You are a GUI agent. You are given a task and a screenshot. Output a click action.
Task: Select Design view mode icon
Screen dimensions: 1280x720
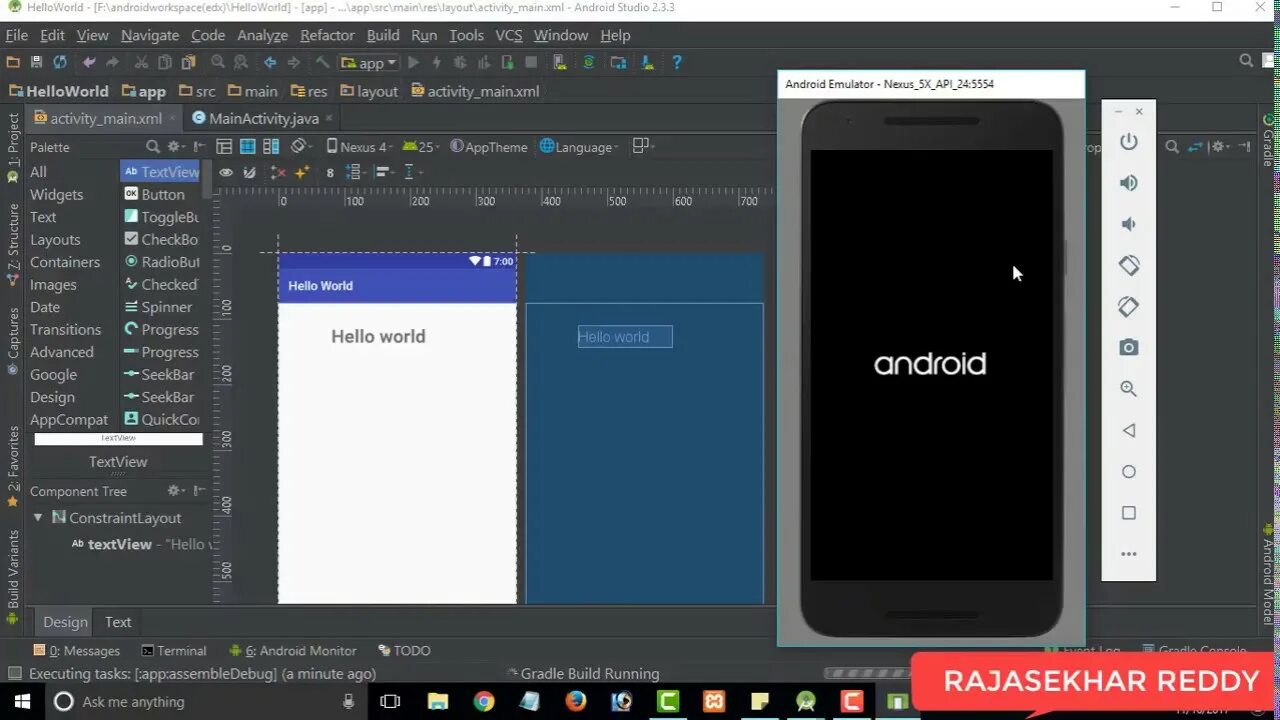click(224, 147)
